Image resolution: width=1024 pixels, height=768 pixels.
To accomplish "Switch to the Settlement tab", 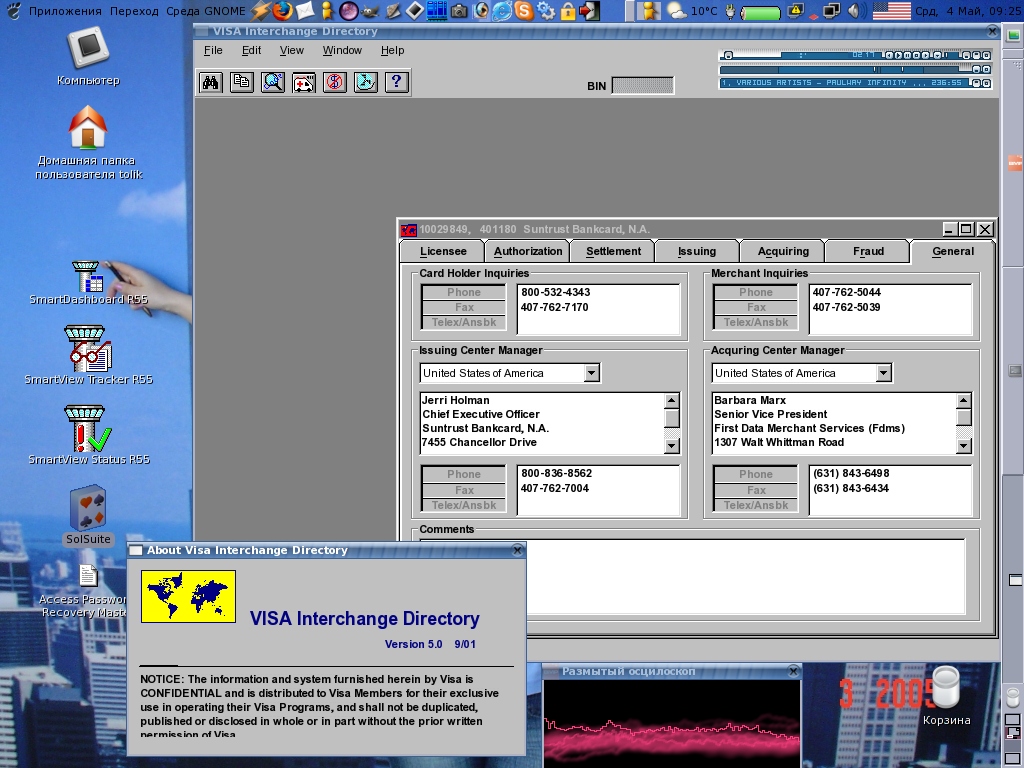I will pyautogui.click(x=613, y=251).
